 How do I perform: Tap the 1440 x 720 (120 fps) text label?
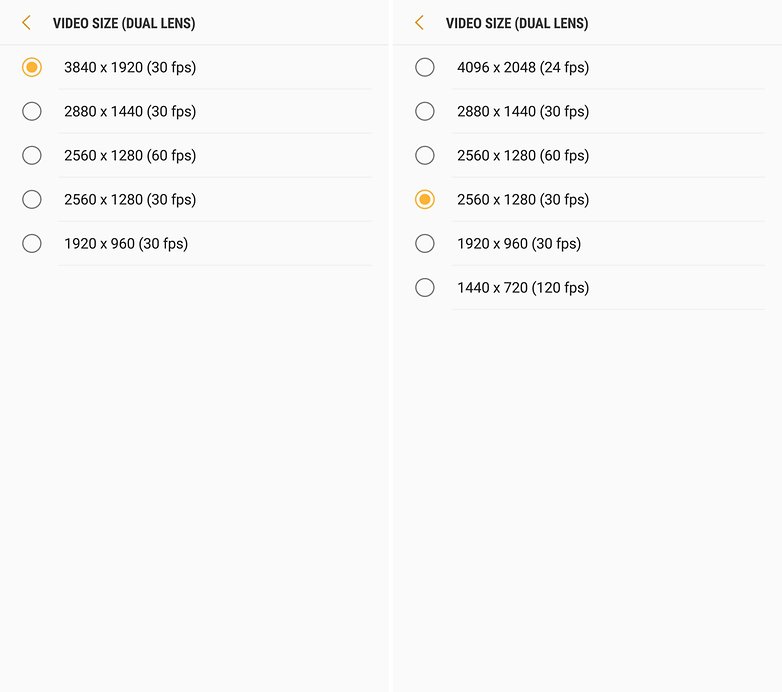click(x=523, y=288)
